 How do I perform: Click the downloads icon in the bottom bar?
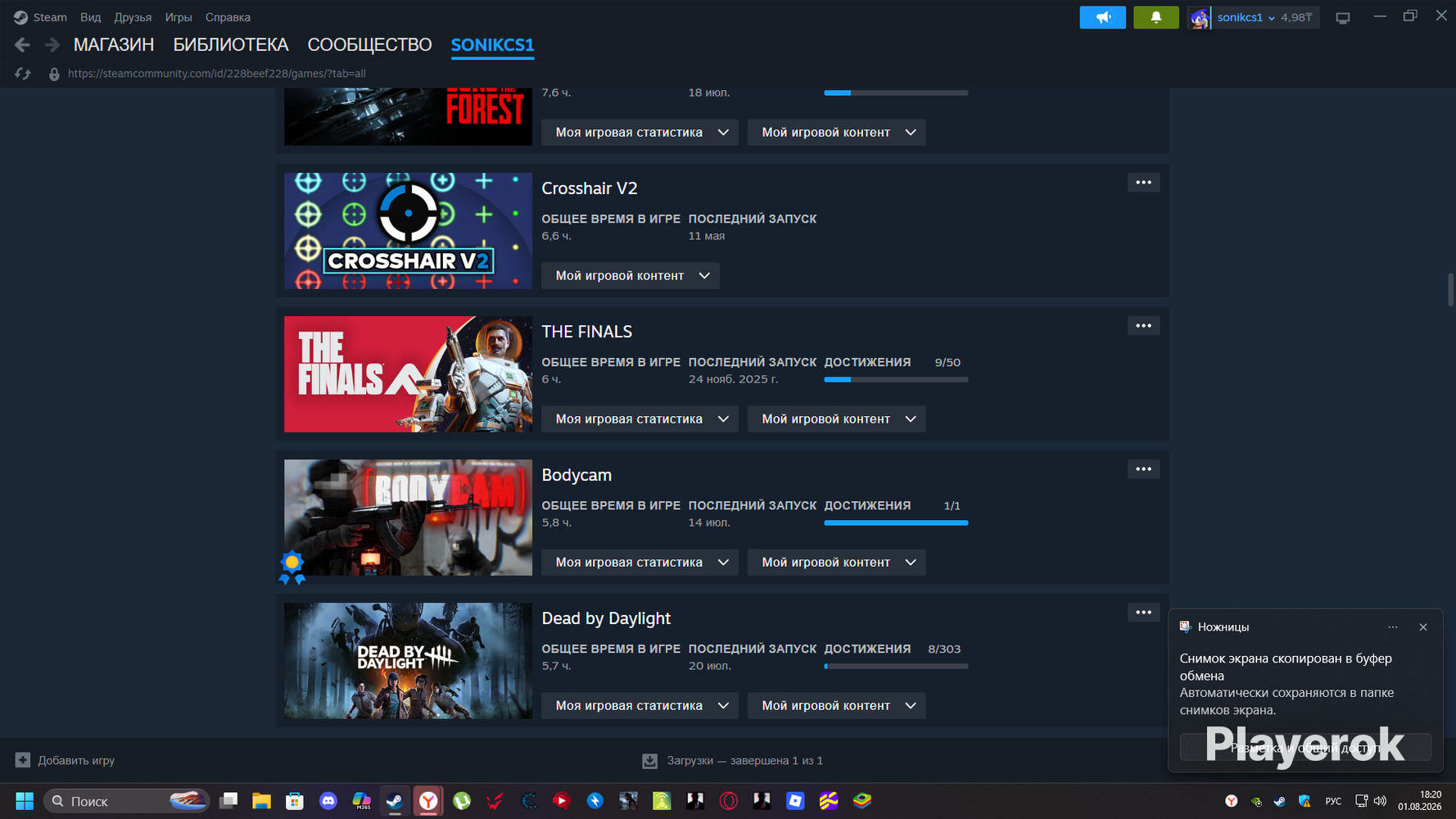pyautogui.click(x=649, y=761)
